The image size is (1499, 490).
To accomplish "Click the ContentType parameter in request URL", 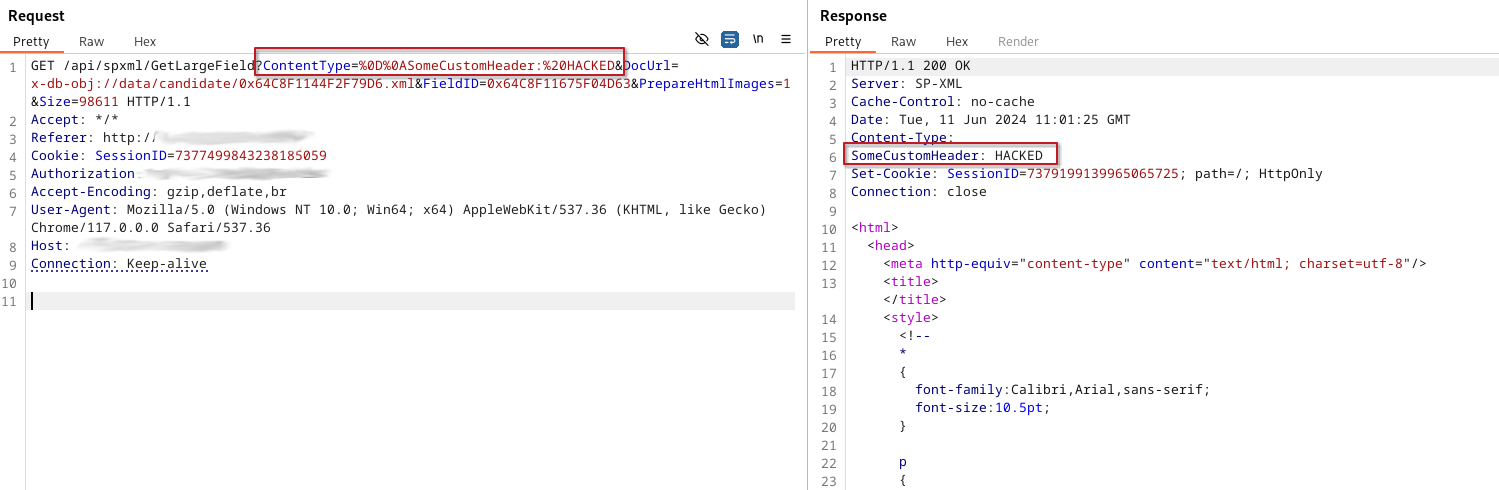I will point(306,66).
